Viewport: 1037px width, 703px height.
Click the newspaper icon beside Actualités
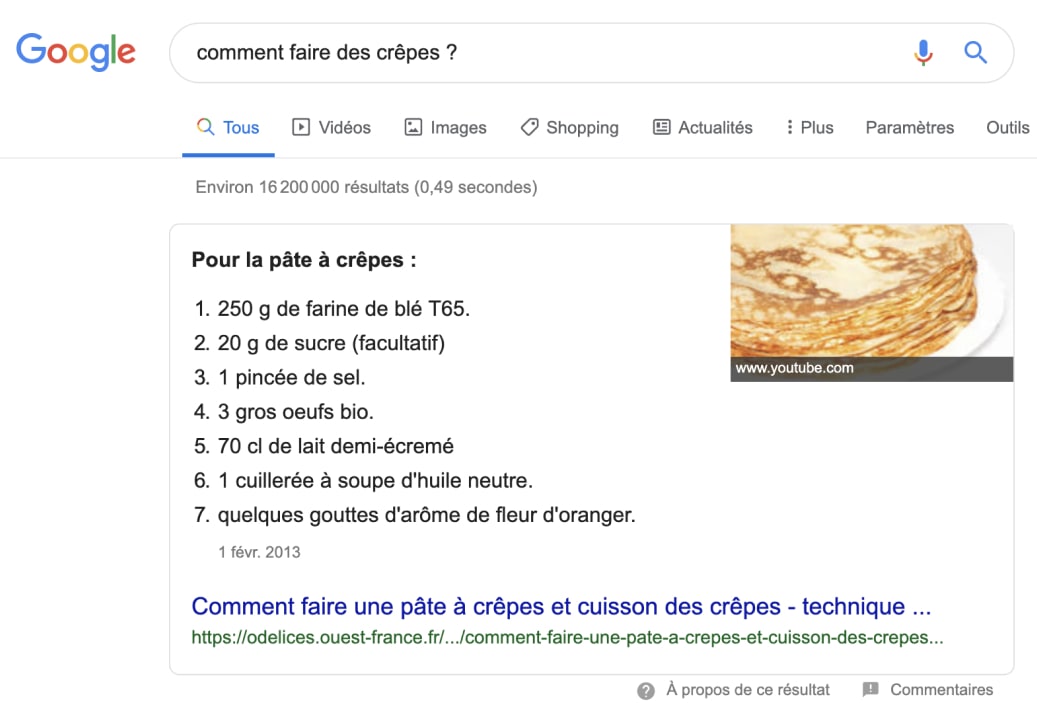tap(661, 127)
